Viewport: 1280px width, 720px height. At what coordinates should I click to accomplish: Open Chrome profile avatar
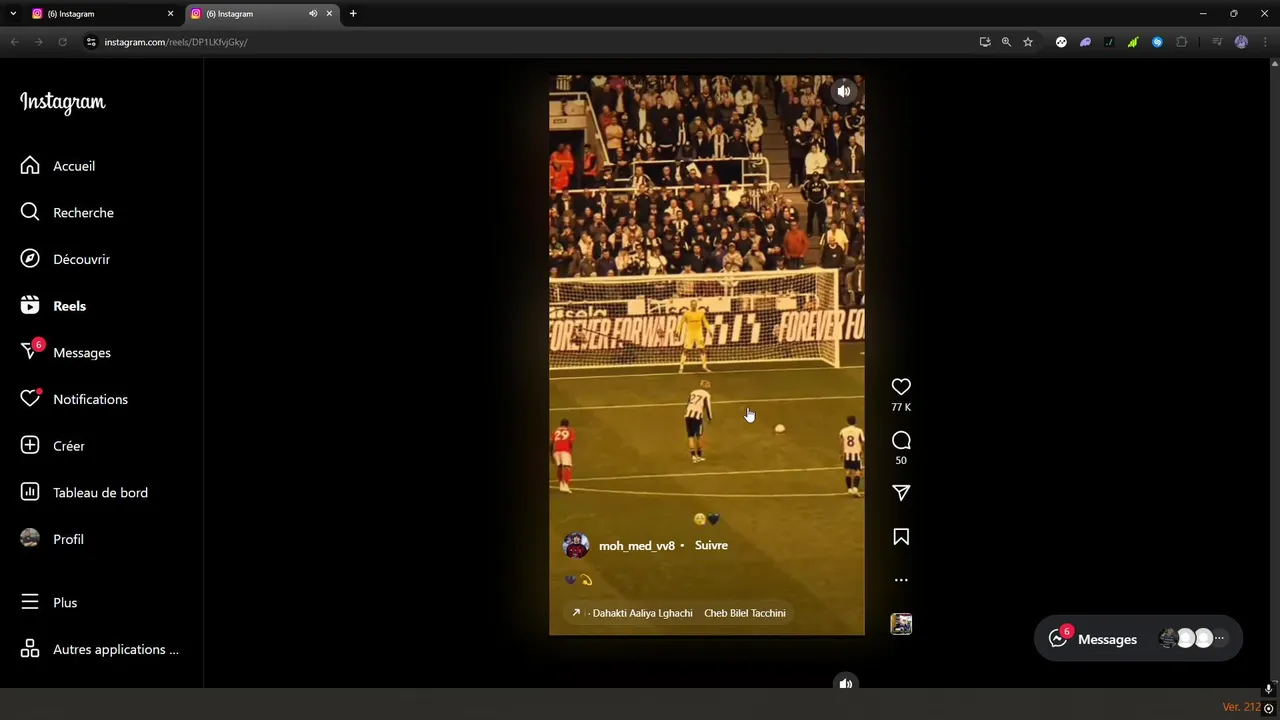pos(1241,42)
